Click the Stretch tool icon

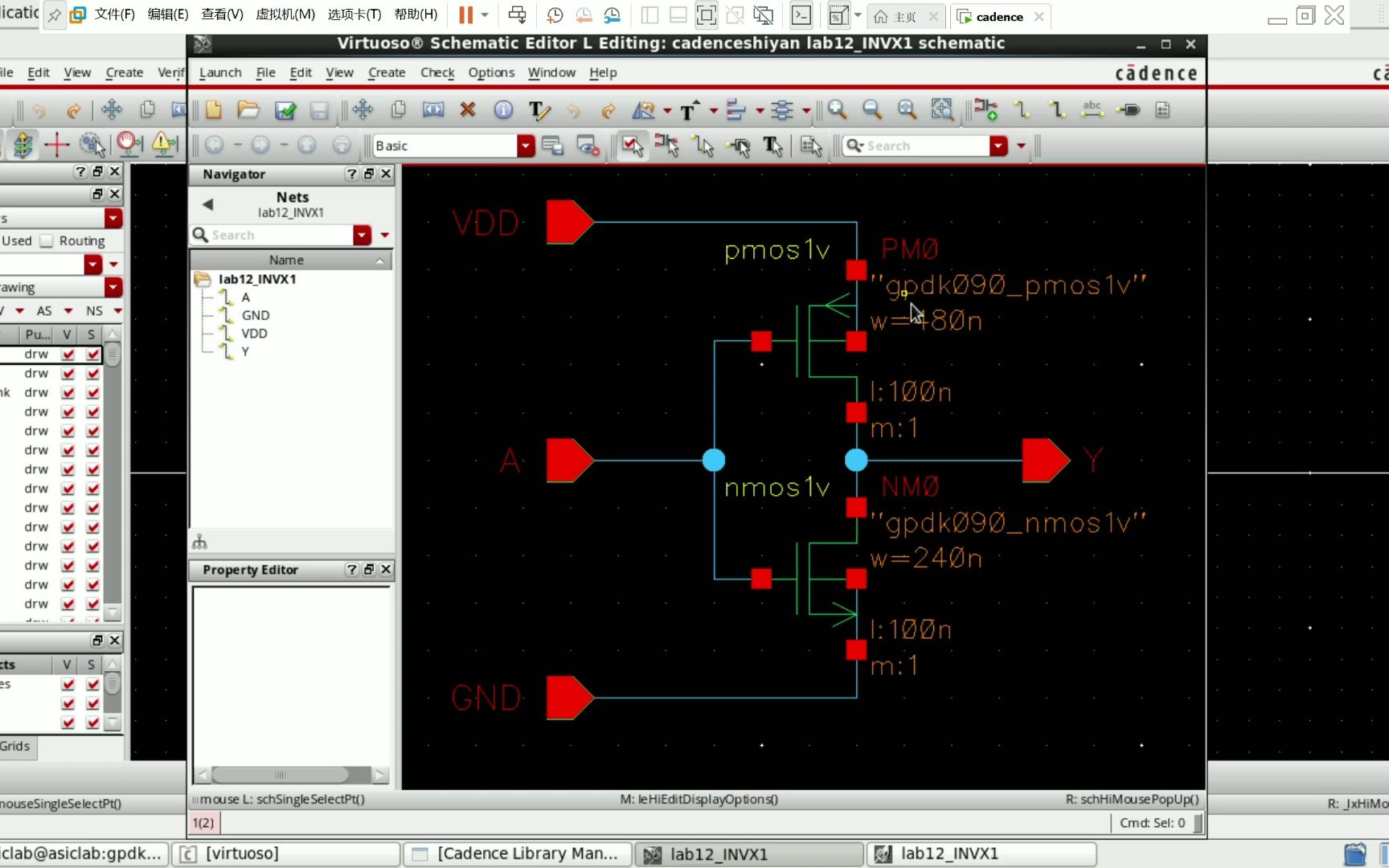tap(433, 109)
